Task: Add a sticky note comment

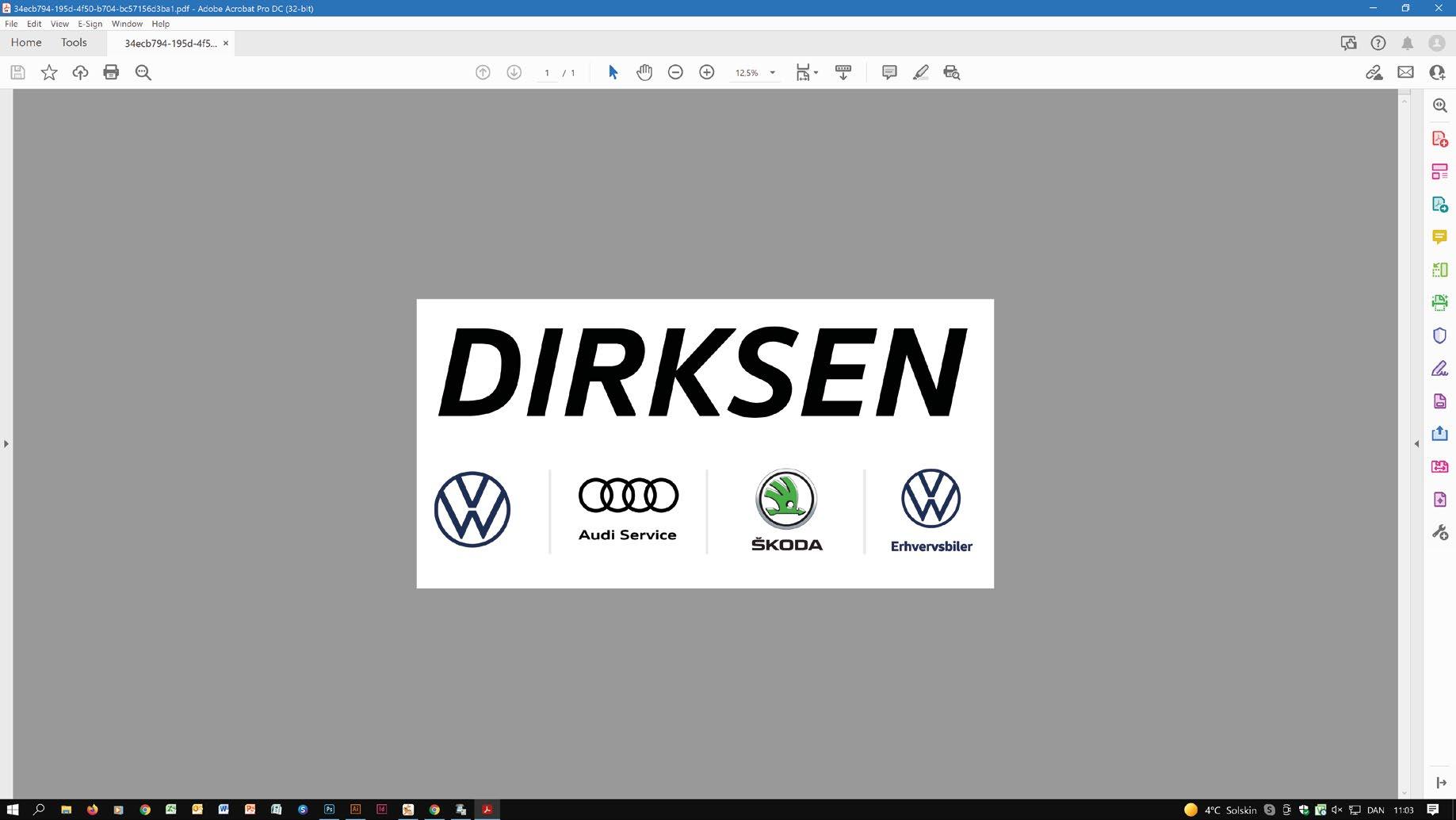Action: click(x=889, y=72)
